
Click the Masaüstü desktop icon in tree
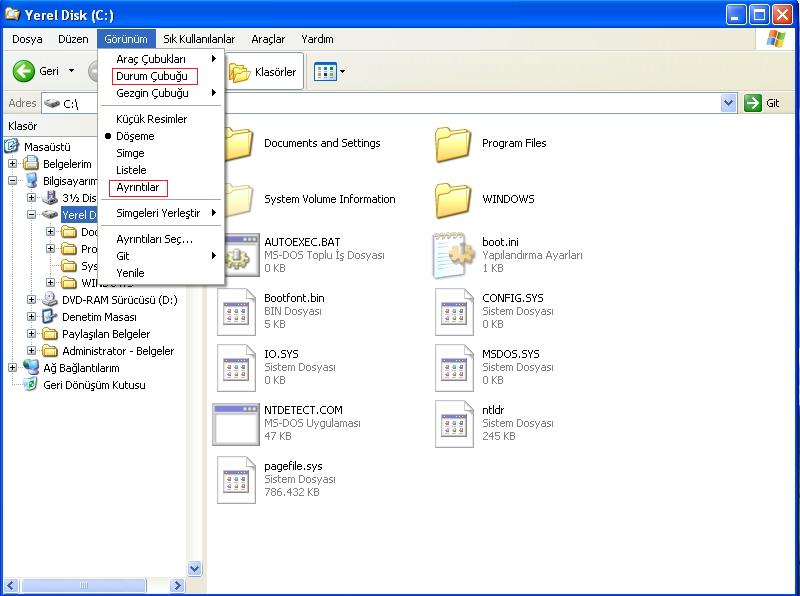(x=12, y=146)
